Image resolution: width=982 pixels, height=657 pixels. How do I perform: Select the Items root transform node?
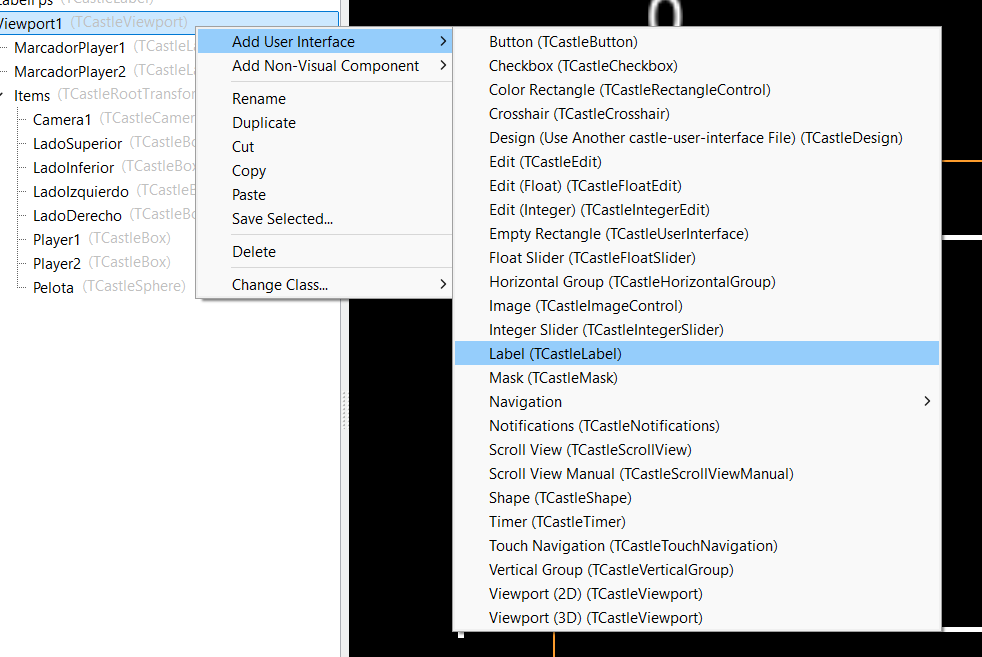coord(32,96)
